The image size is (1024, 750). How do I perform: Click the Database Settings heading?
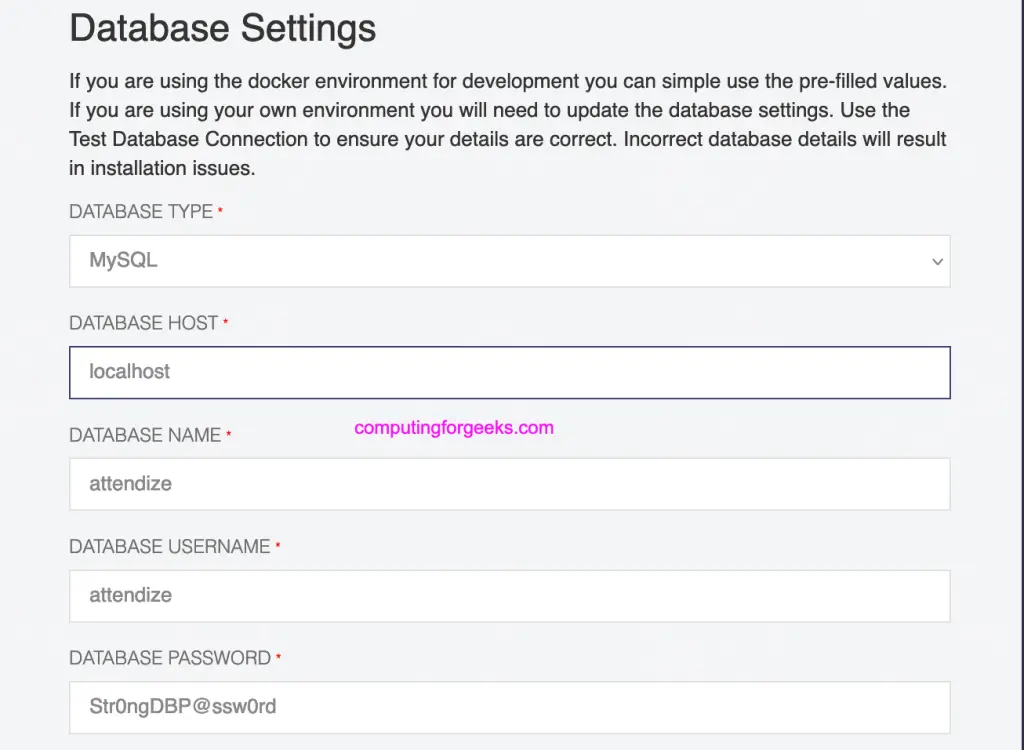pos(223,29)
